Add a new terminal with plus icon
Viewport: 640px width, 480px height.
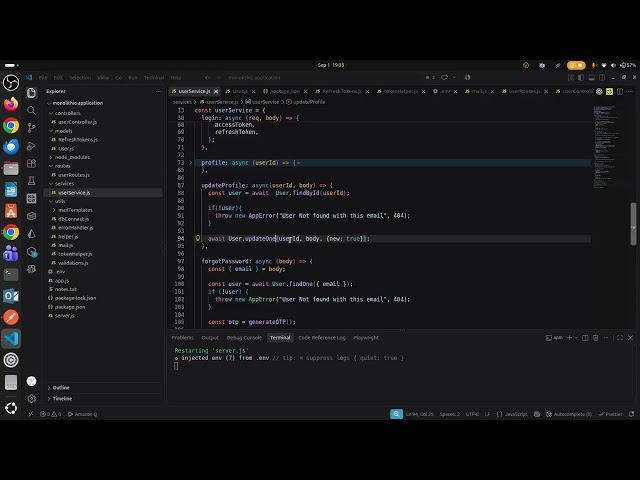tap(569, 338)
